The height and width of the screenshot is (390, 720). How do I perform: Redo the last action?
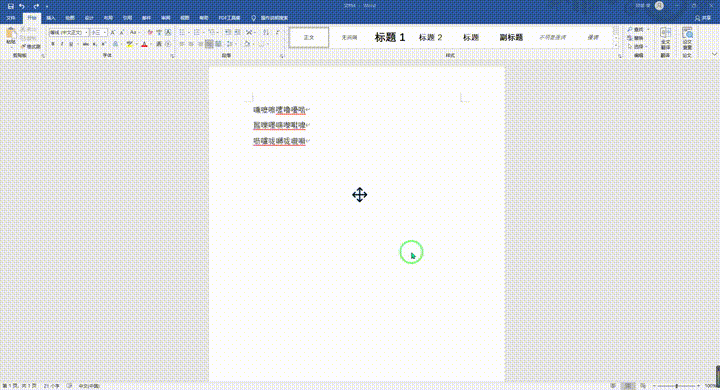point(36,6)
